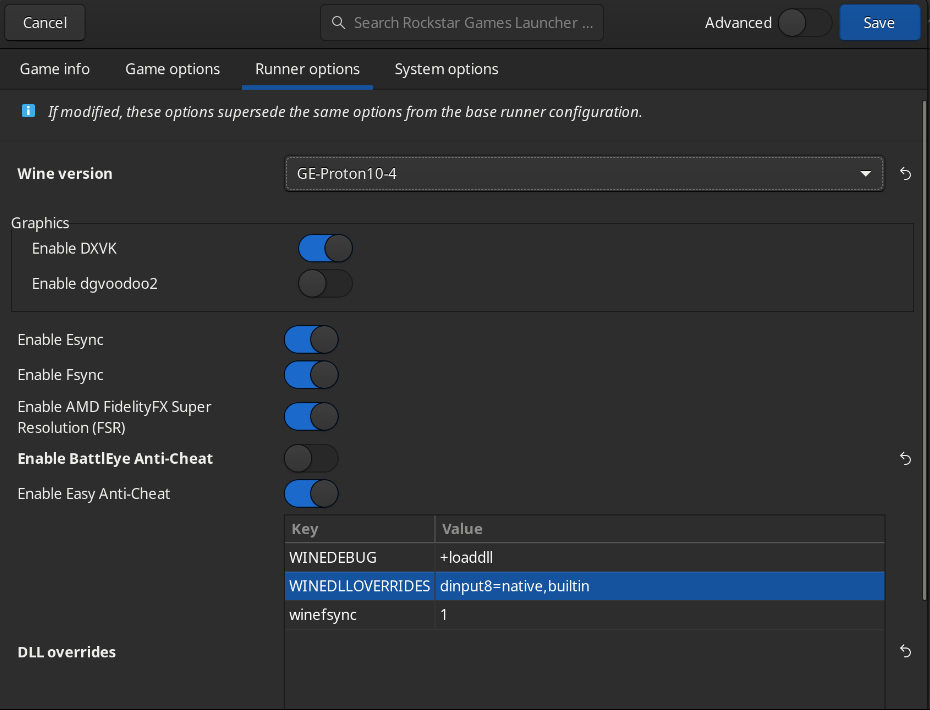The height and width of the screenshot is (710, 930).
Task: Click the search magnifier icon
Action: pyautogui.click(x=338, y=23)
